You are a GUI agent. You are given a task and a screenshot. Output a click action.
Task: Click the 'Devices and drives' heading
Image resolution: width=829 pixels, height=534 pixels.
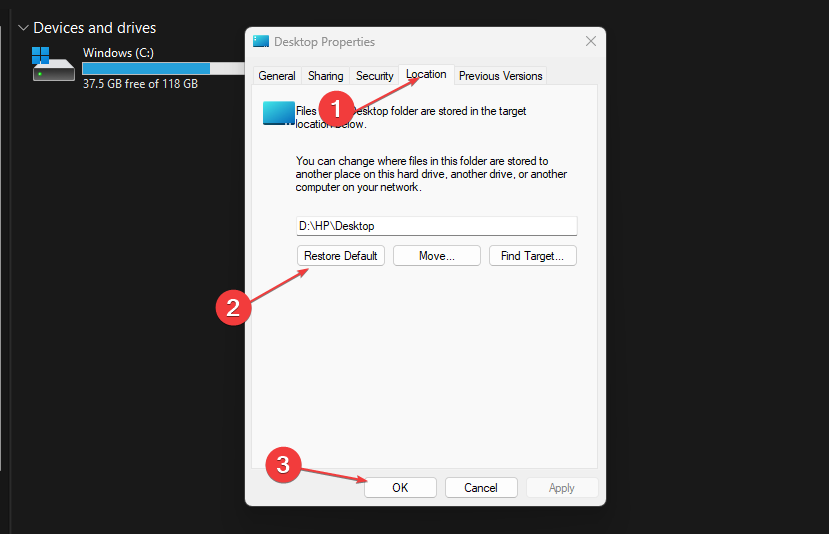point(95,27)
